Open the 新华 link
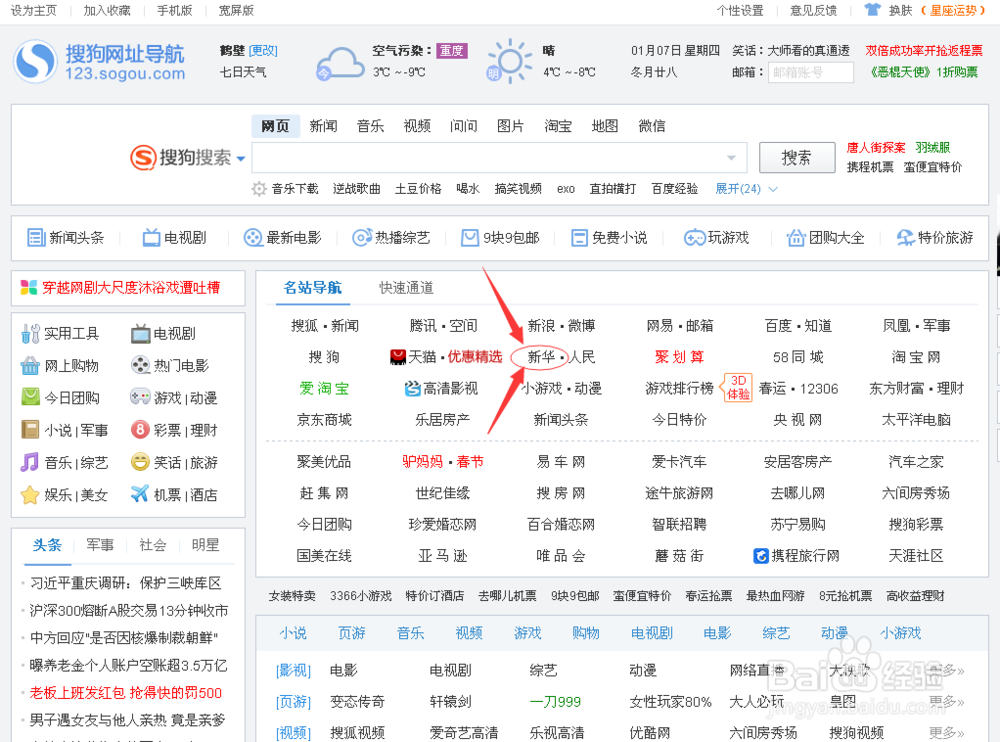Image resolution: width=1000 pixels, height=742 pixels. [x=541, y=357]
